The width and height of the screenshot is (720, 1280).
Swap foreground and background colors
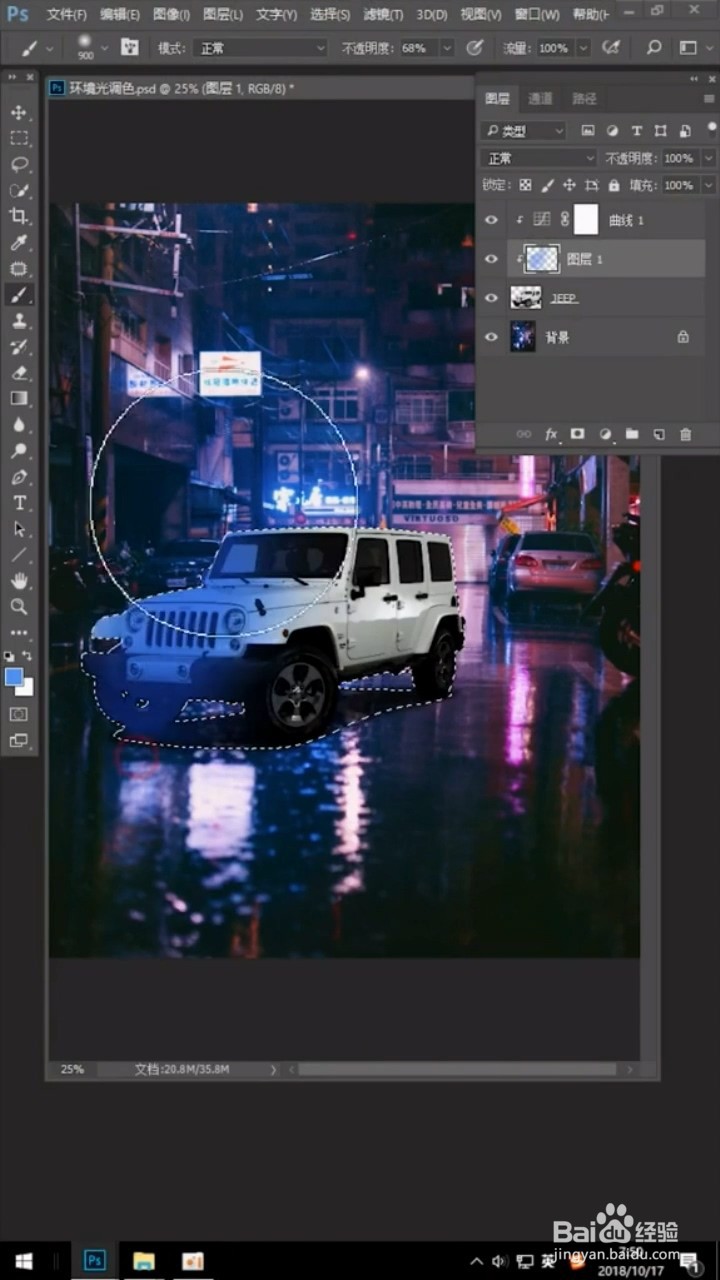tap(28, 656)
